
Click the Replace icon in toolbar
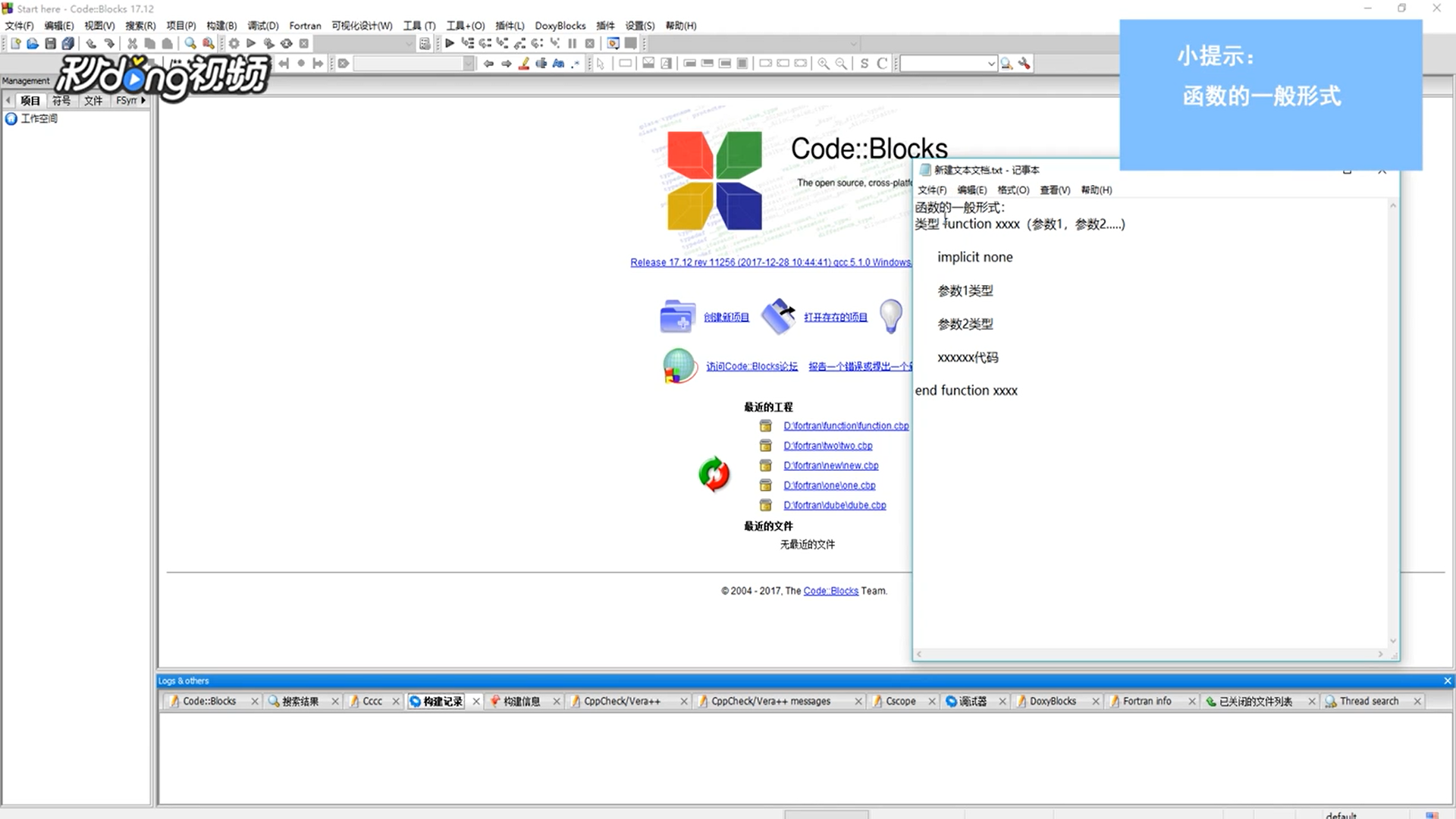(x=208, y=44)
